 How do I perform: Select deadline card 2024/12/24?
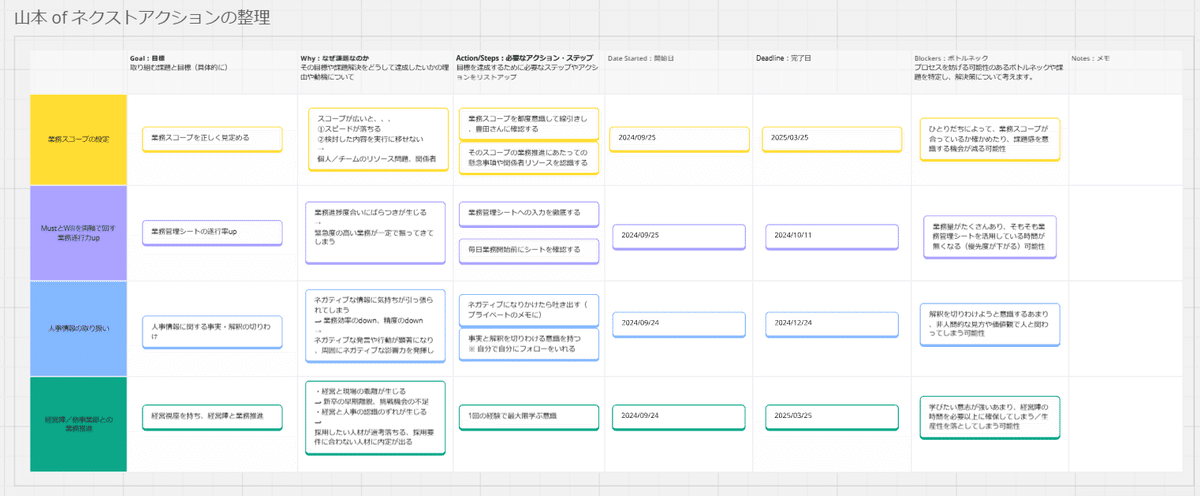click(831, 323)
